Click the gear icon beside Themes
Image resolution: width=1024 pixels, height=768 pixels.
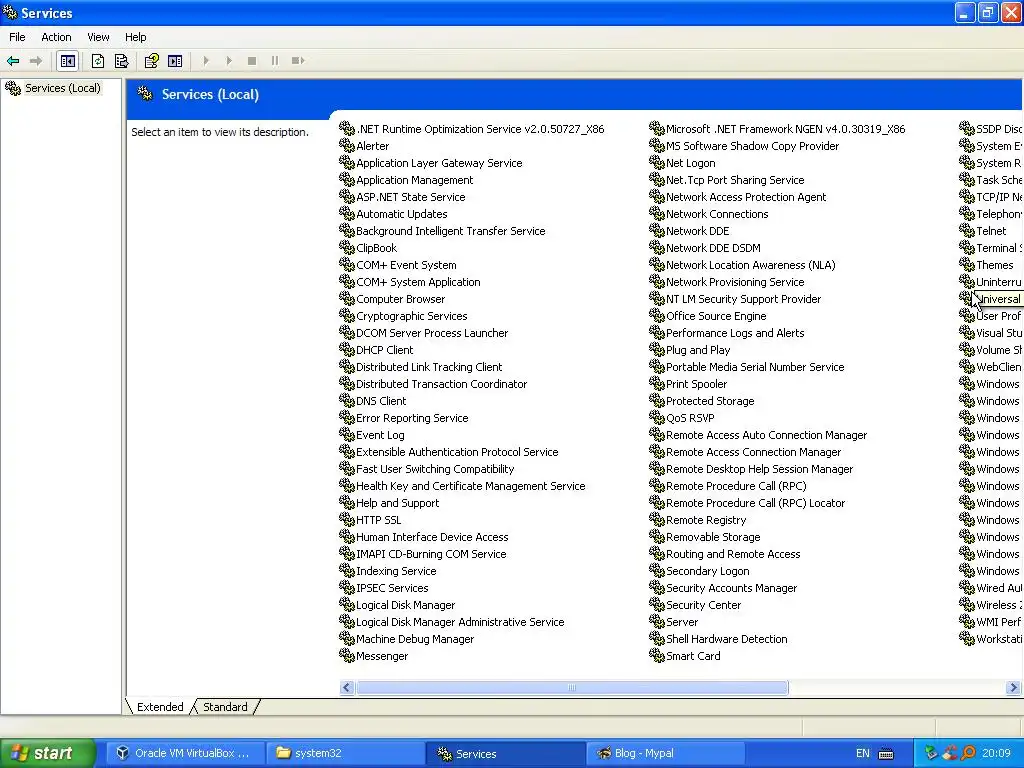(967, 264)
